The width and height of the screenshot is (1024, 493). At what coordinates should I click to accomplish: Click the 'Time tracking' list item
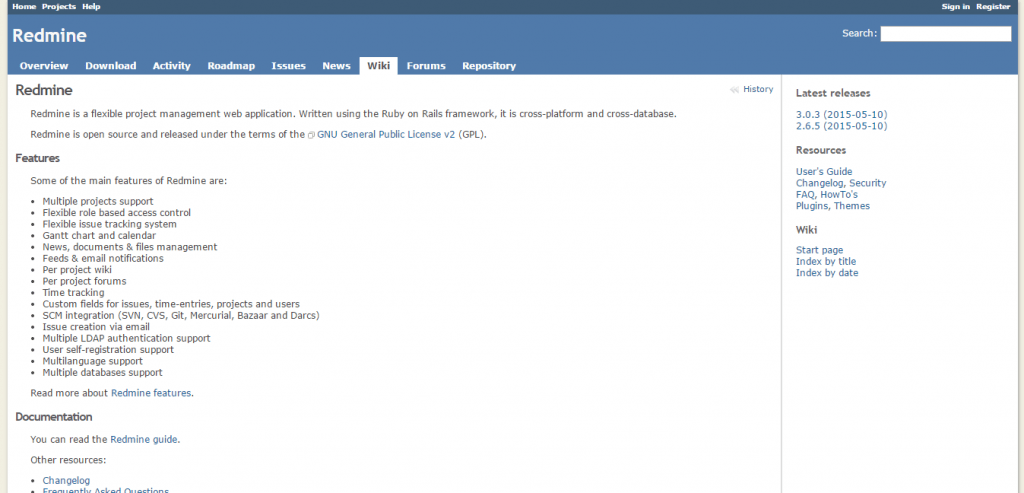(73, 293)
